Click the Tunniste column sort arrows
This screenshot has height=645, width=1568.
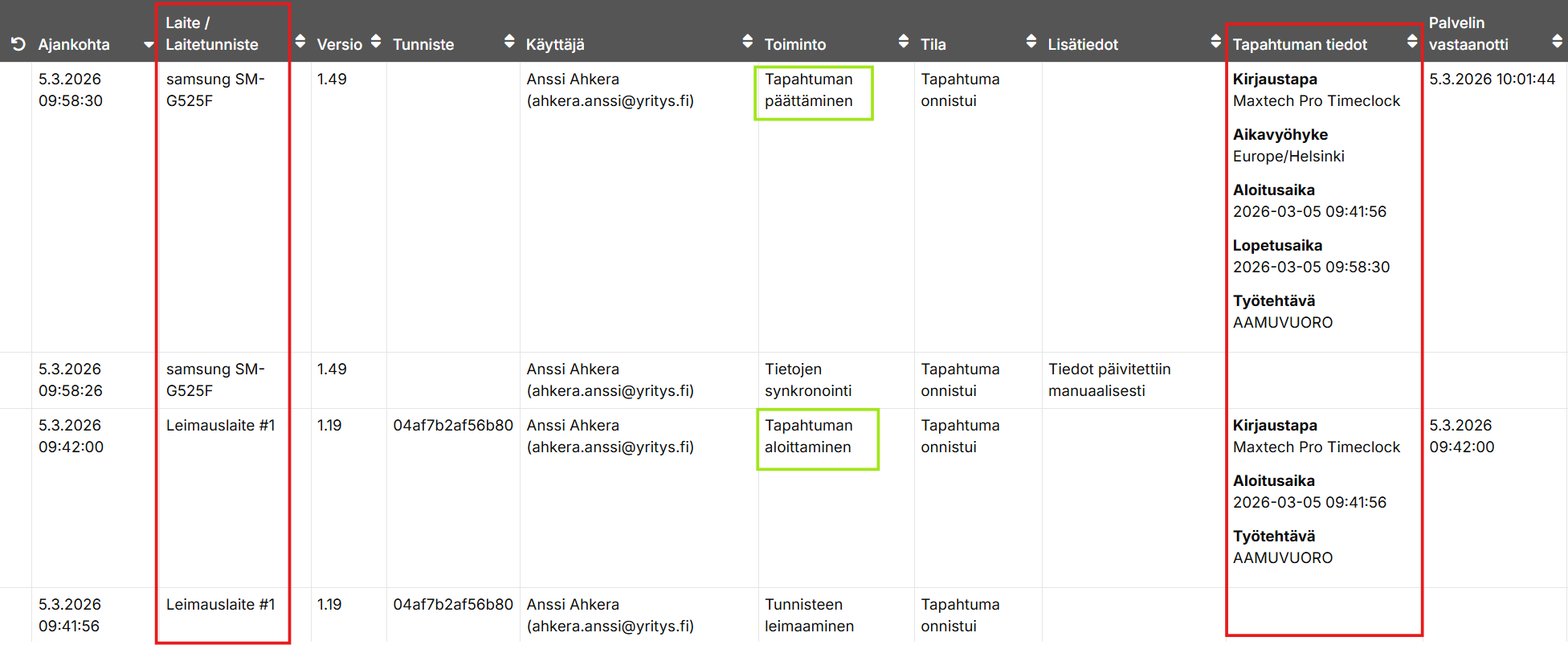[x=509, y=41]
